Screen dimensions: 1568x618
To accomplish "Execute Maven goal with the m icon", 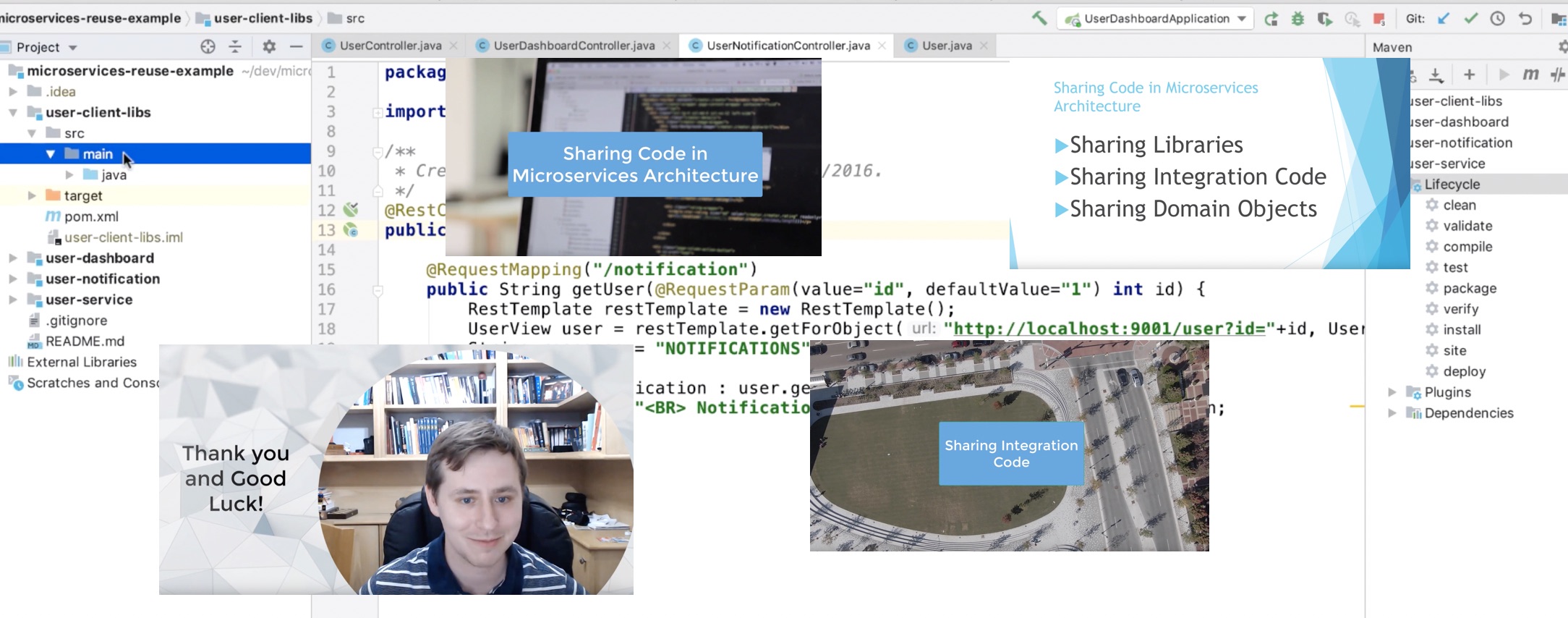I will tap(1530, 75).
